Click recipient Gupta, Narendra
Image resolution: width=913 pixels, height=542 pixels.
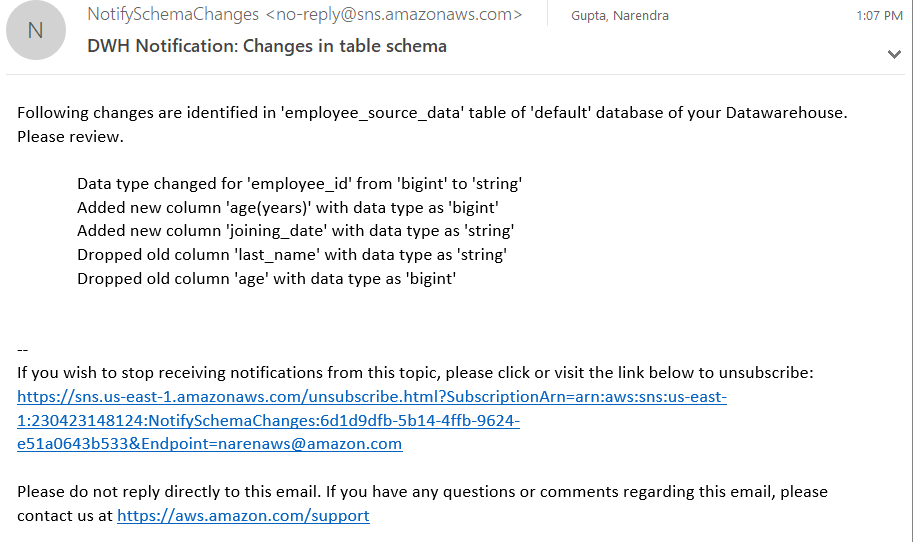click(620, 16)
